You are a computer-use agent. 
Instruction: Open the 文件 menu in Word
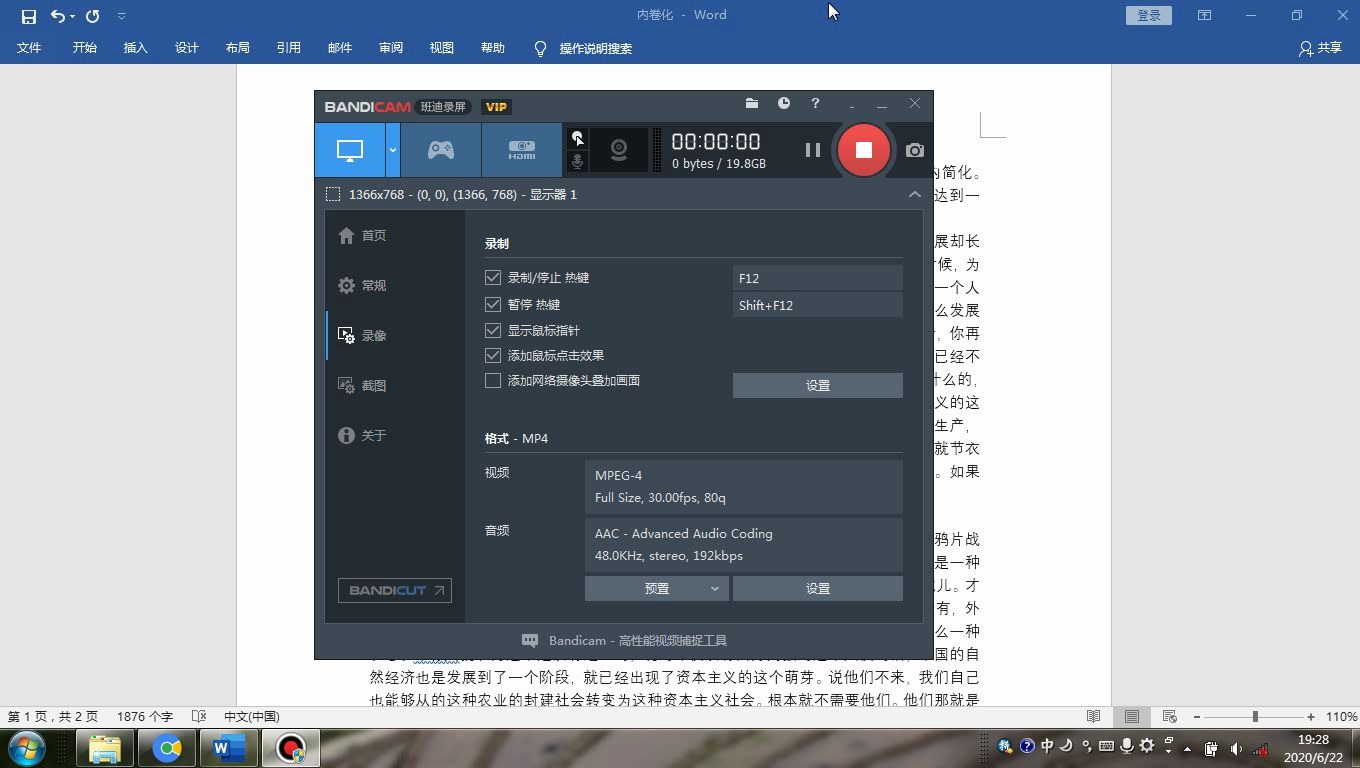[29, 48]
